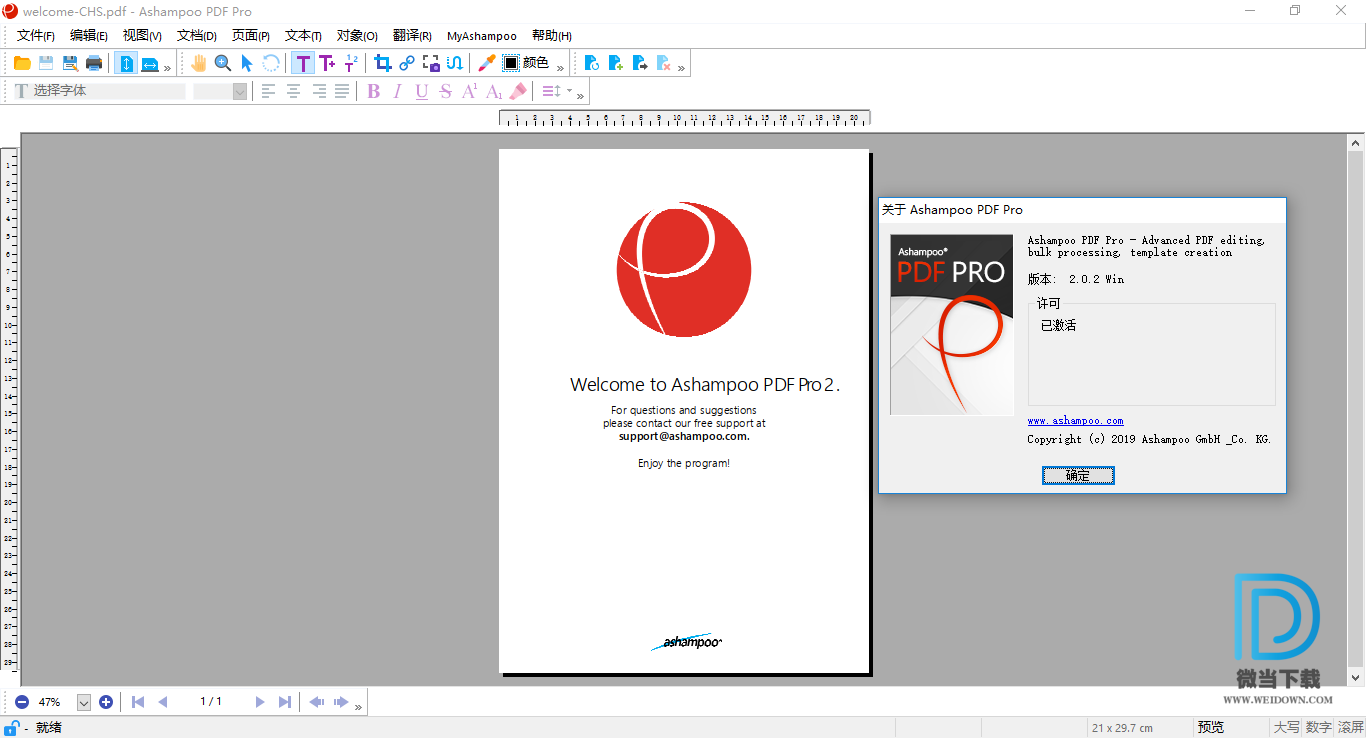Image resolution: width=1366 pixels, height=738 pixels.
Task: Click the print icon
Action: (94, 63)
